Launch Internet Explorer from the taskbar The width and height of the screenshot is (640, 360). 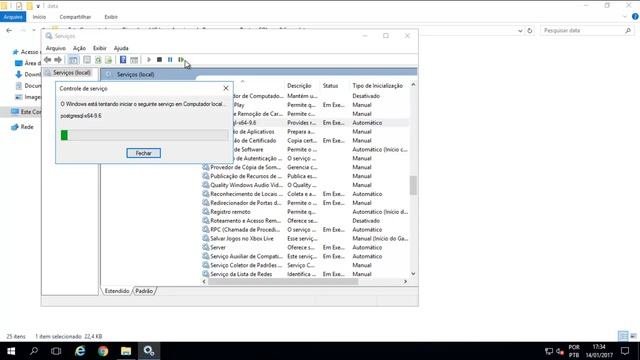click(x=80, y=351)
